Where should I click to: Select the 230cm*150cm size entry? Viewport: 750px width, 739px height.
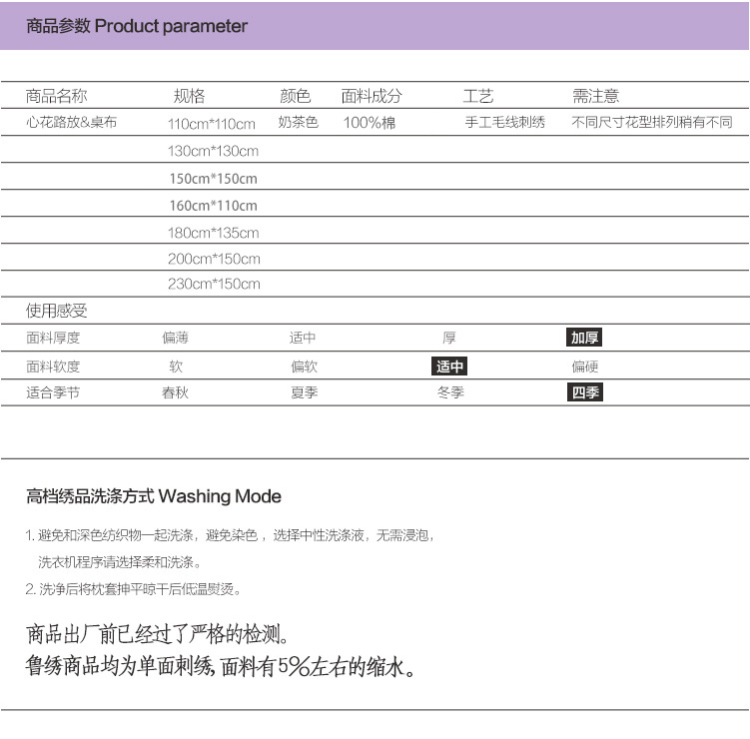[x=213, y=284]
